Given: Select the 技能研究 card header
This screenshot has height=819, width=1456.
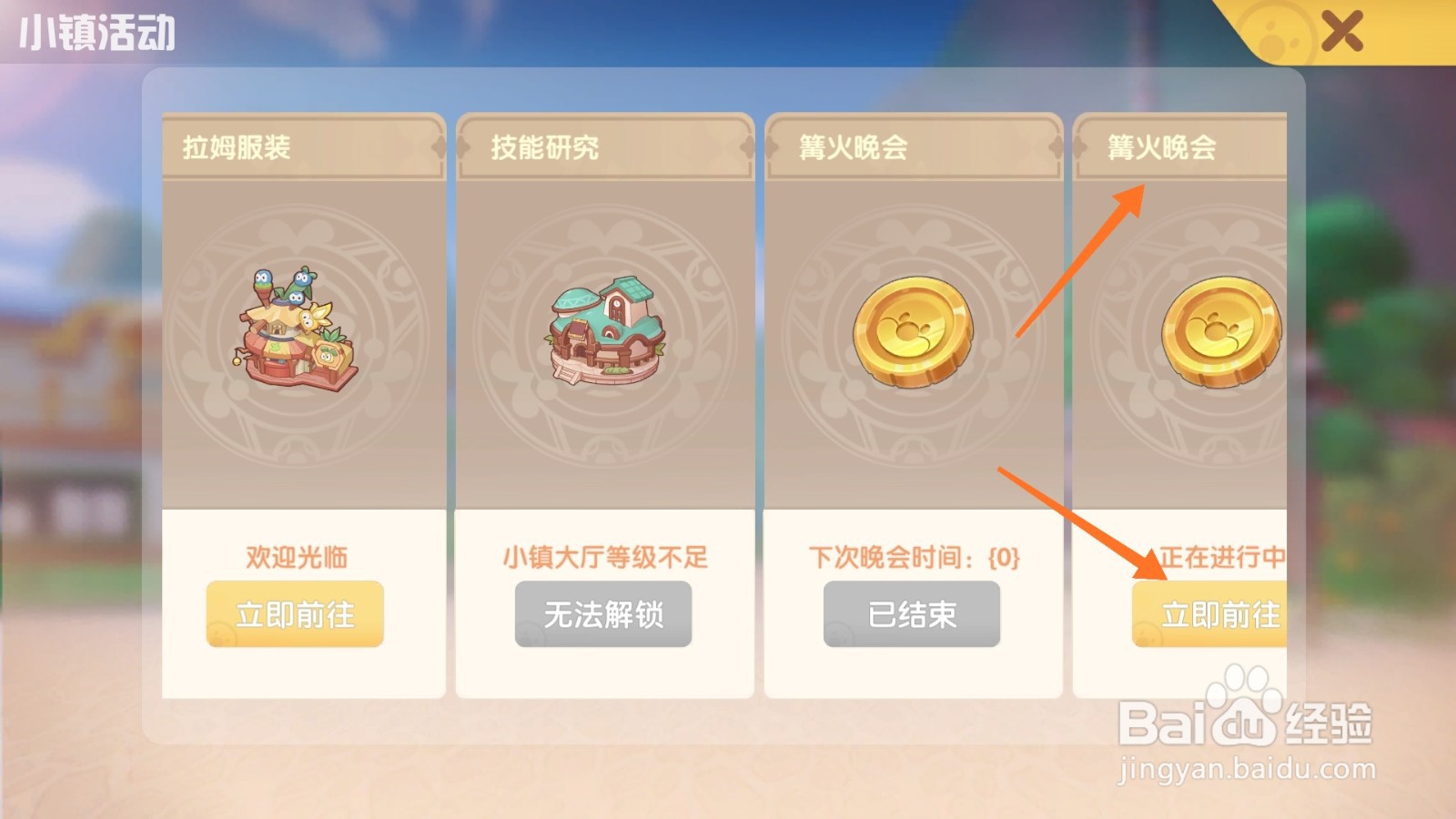Looking at the screenshot, I should [x=605, y=147].
